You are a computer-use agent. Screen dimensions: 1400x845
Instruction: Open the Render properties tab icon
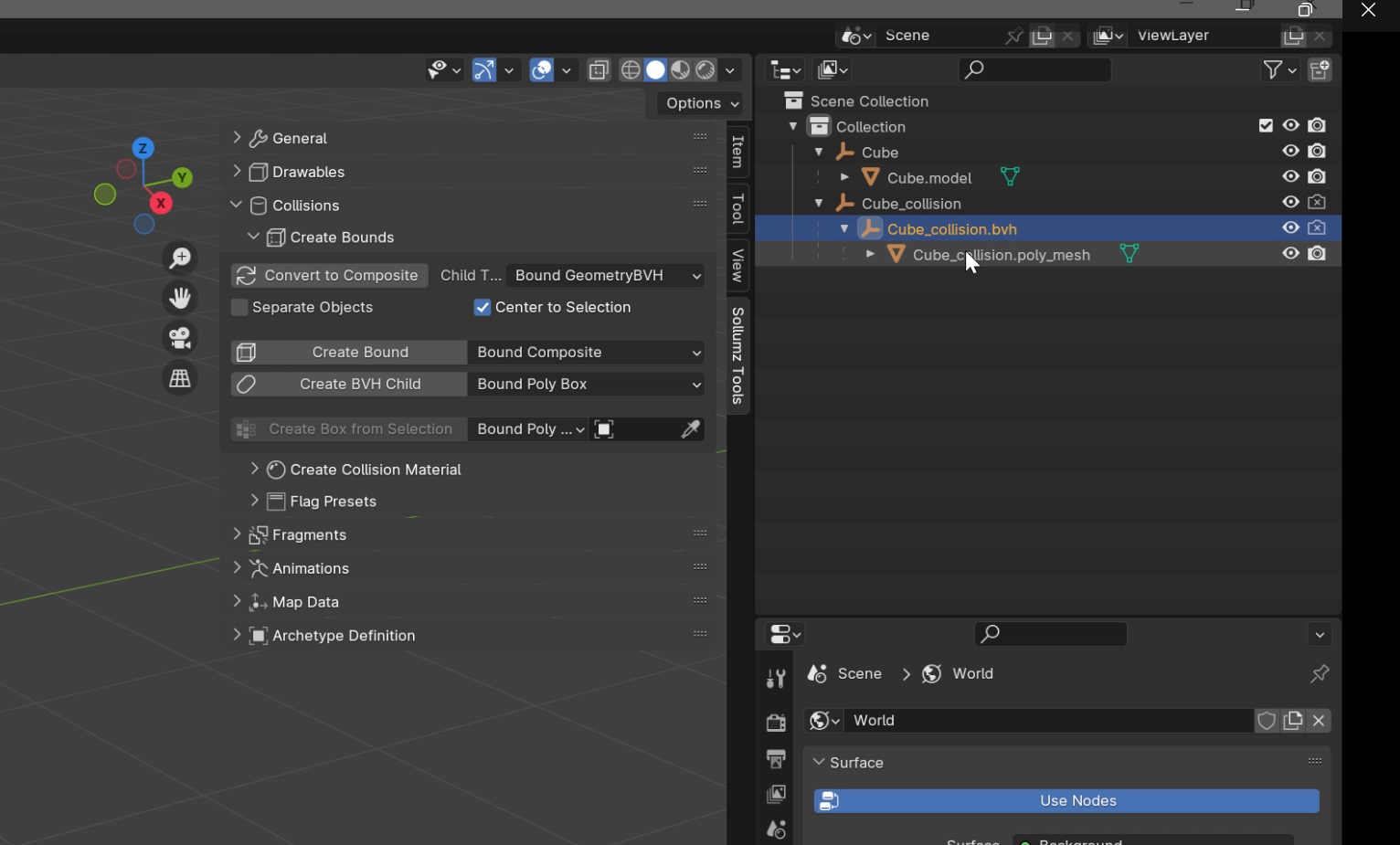pos(776,723)
